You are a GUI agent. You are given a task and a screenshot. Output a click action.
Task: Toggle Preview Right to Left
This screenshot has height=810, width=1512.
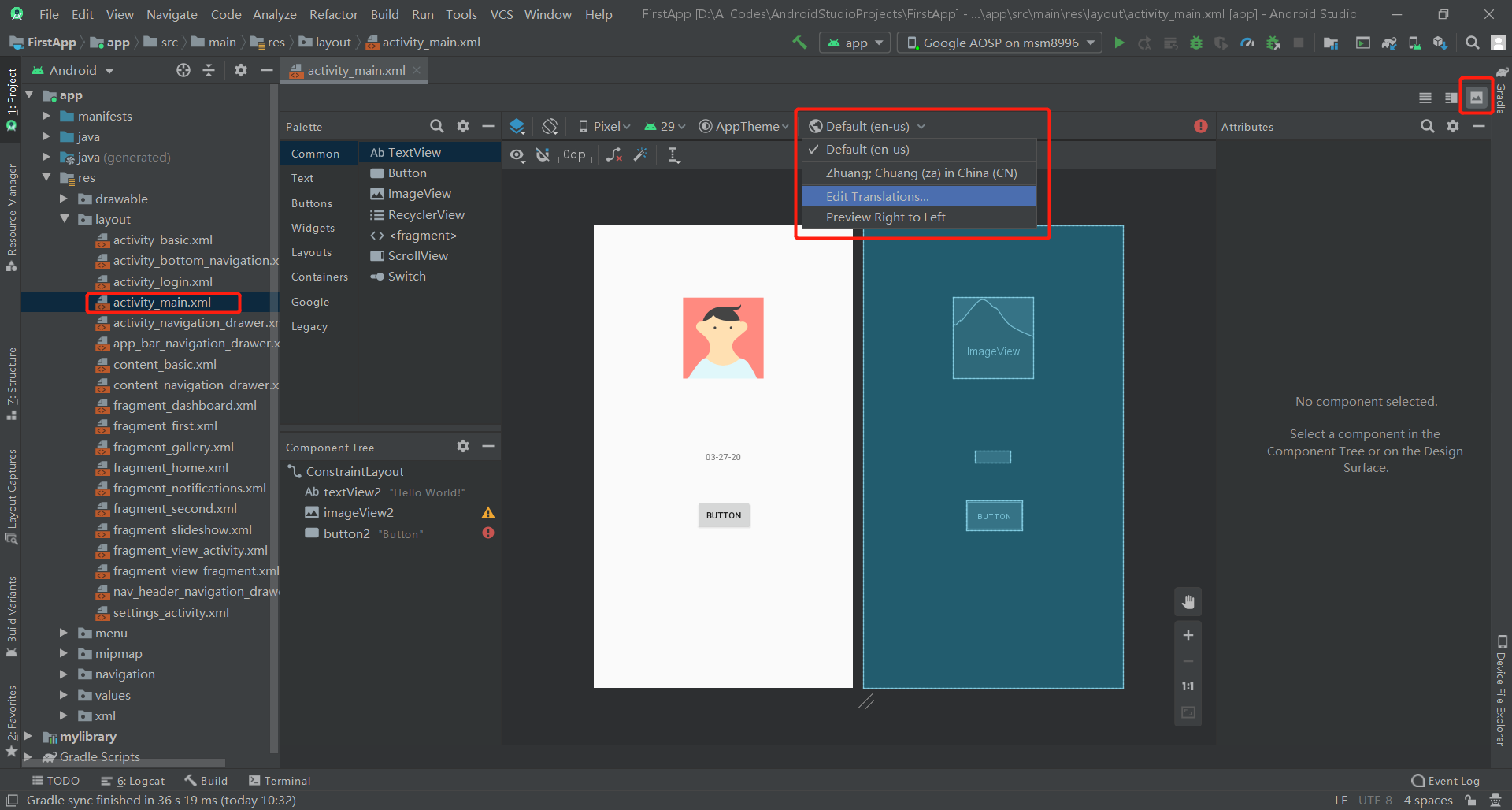(x=919, y=217)
